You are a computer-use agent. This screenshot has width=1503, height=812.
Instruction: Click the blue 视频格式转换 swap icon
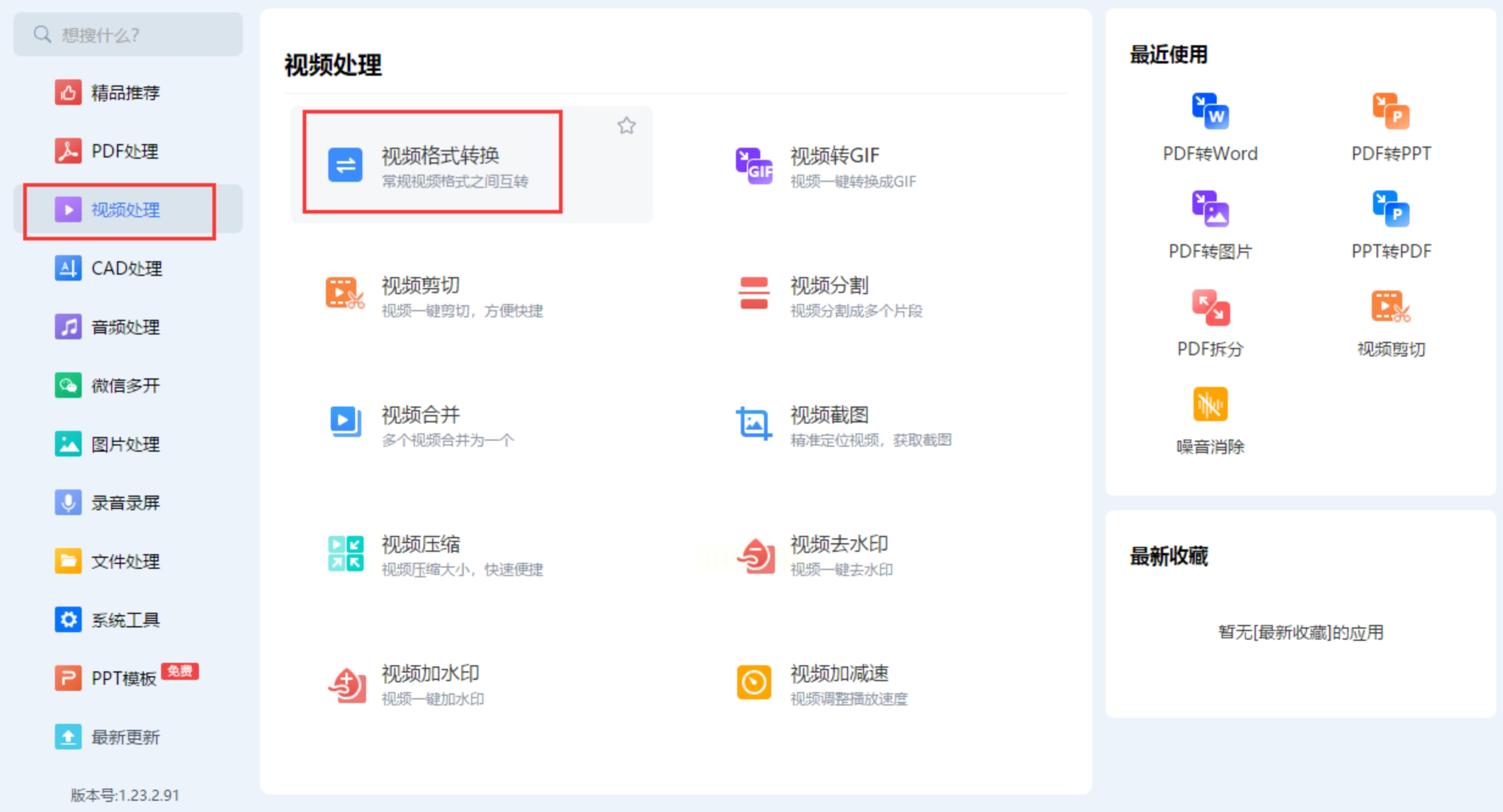[x=345, y=165]
